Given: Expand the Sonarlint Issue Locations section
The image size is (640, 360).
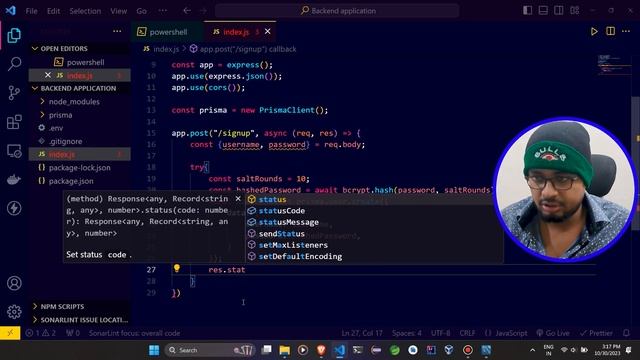Looking at the screenshot, I should pos(80,320).
